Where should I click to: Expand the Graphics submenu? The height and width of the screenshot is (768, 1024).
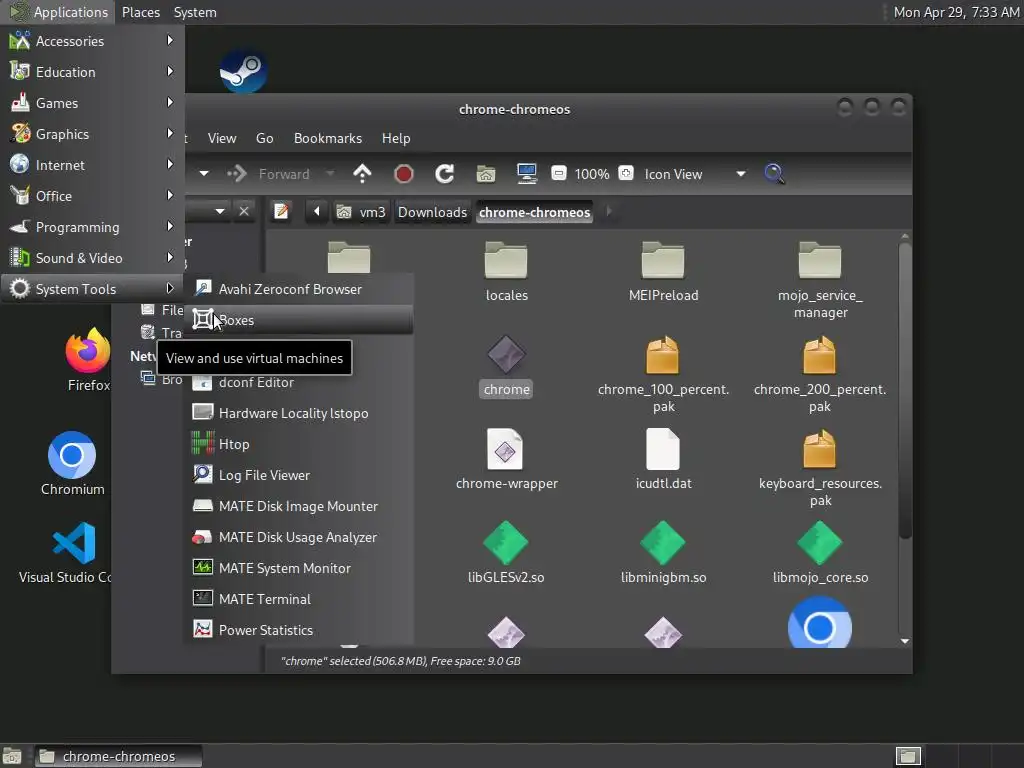pyautogui.click(x=92, y=134)
